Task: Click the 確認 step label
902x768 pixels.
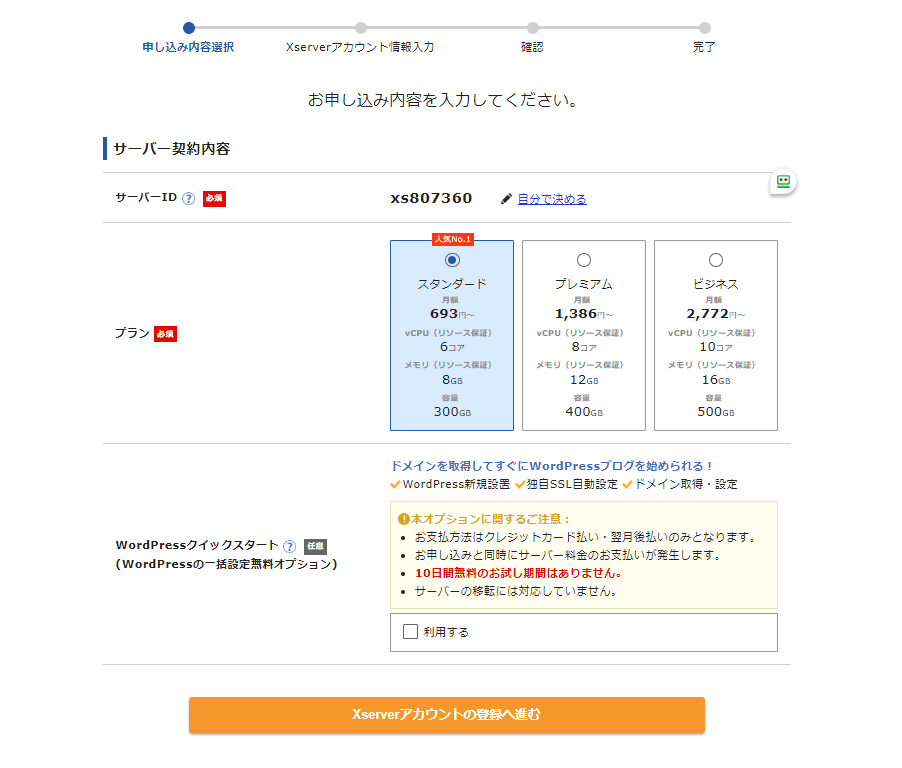Action: pyautogui.click(x=532, y=47)
